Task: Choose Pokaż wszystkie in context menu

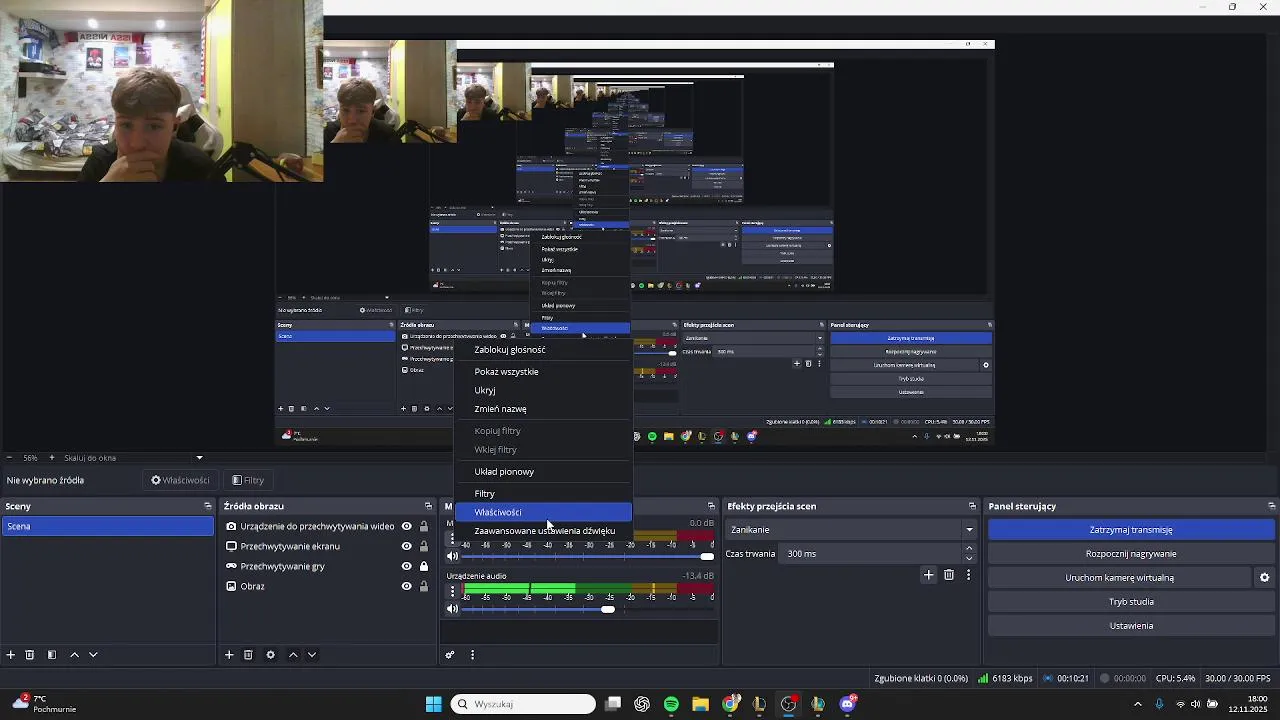Action: coord(544,372)
